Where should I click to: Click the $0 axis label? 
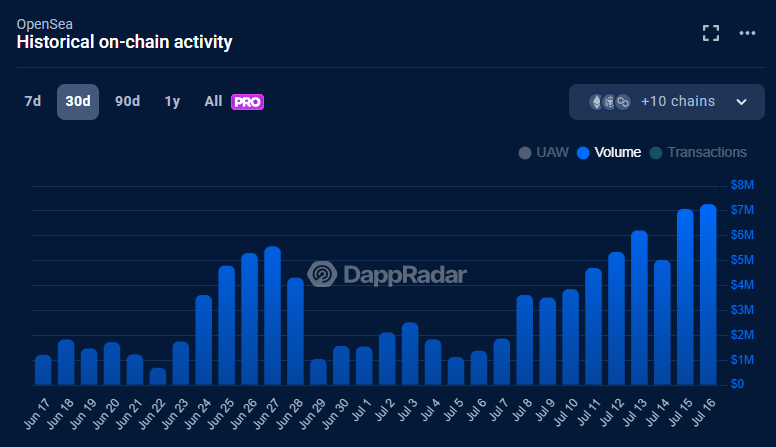(737, 384)
